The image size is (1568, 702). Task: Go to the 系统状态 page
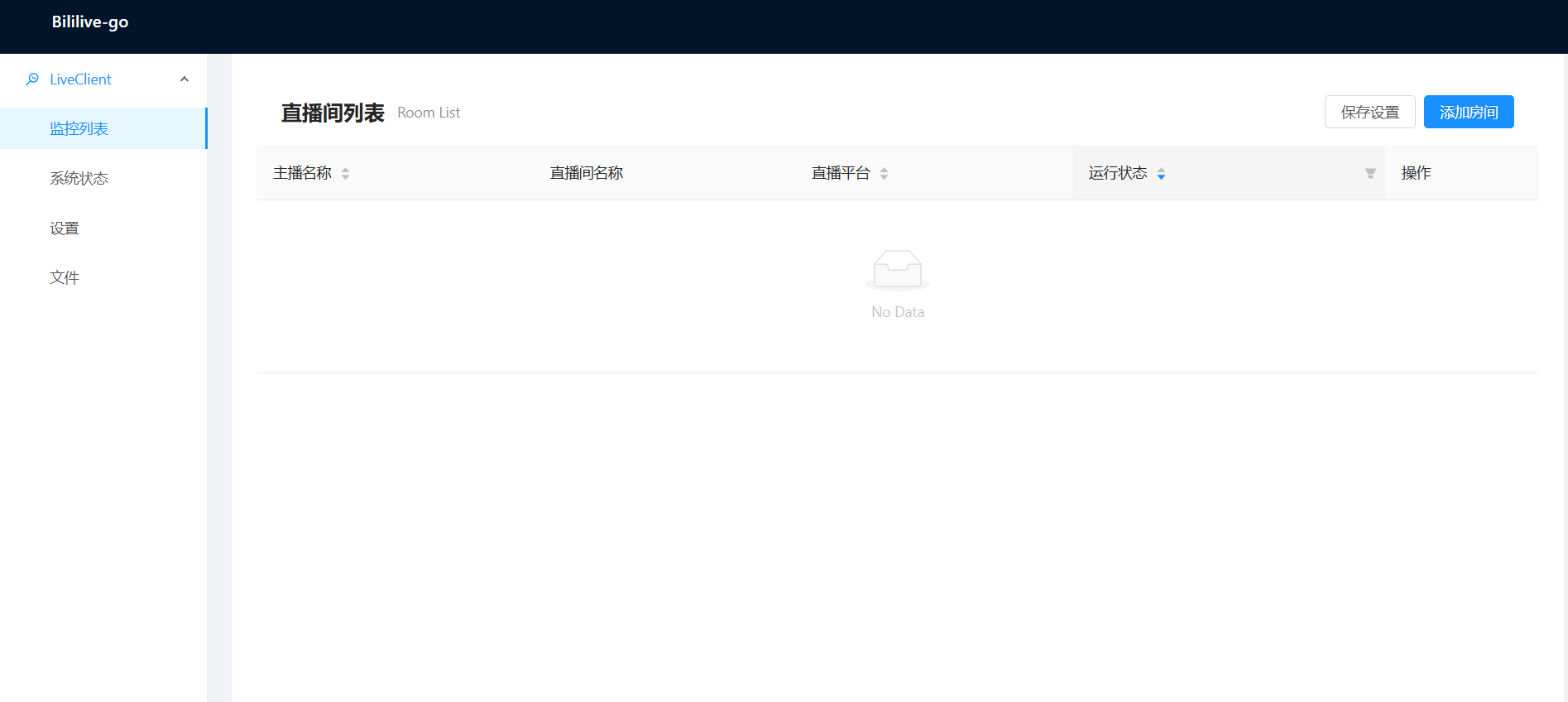point(79,179)
